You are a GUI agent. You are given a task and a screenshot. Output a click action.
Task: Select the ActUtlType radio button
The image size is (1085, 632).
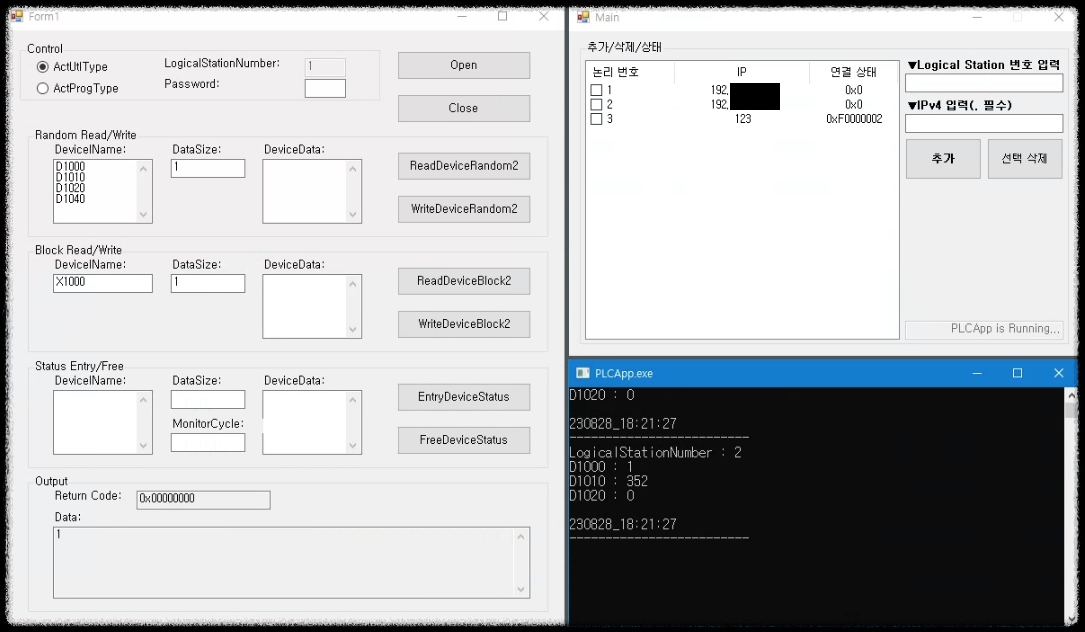42,67
